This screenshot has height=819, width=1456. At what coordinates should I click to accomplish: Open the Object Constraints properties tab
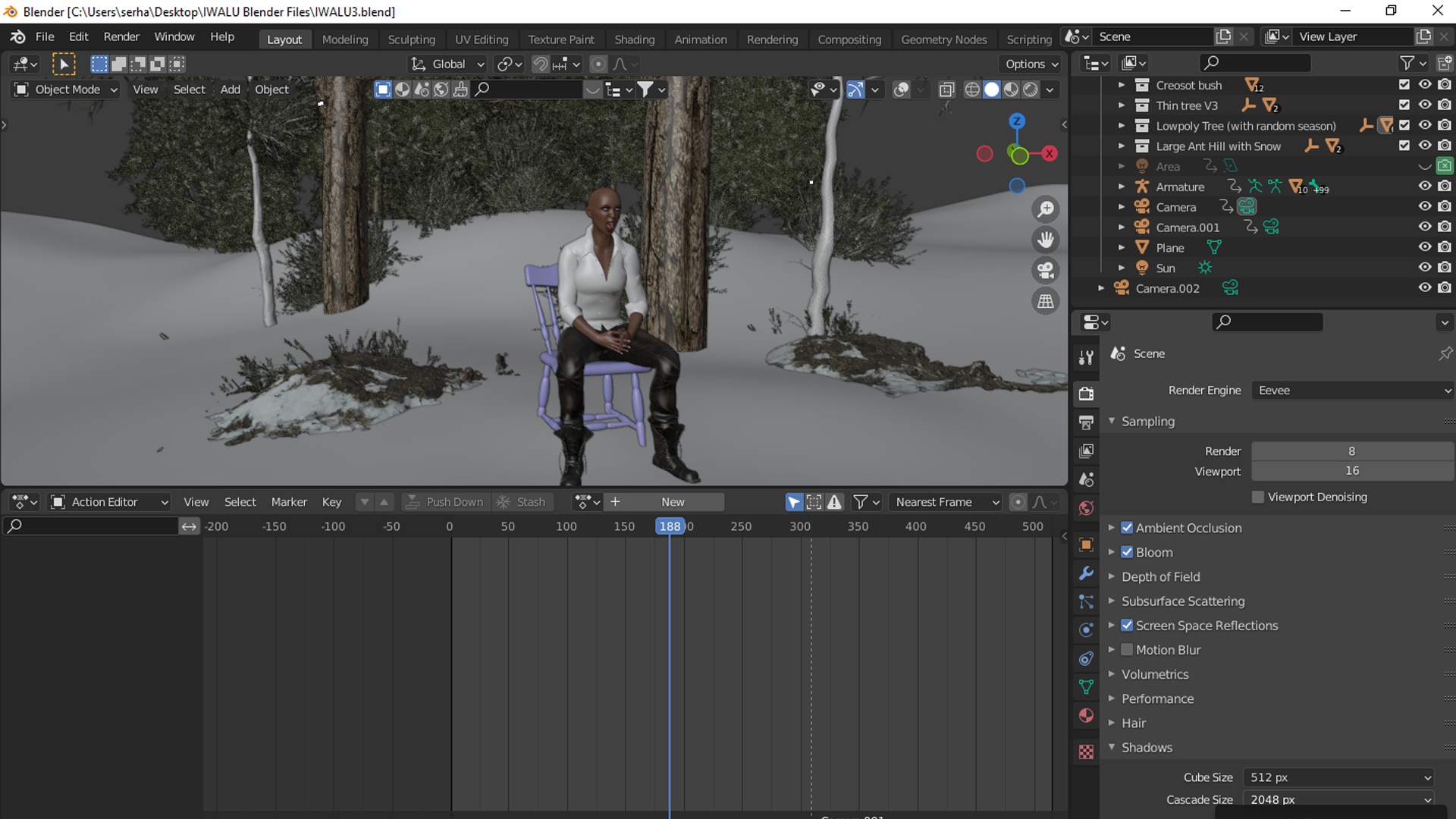(x=1086, y=658)
